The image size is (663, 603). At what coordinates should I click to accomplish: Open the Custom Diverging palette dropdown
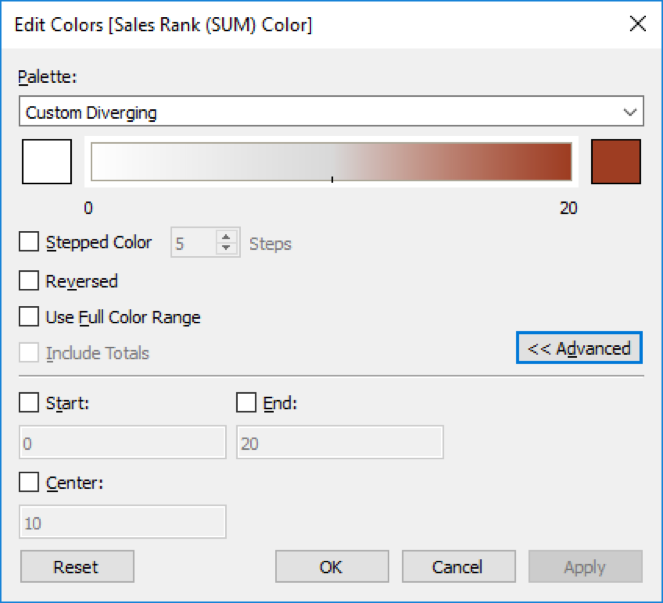pos(330,112)
